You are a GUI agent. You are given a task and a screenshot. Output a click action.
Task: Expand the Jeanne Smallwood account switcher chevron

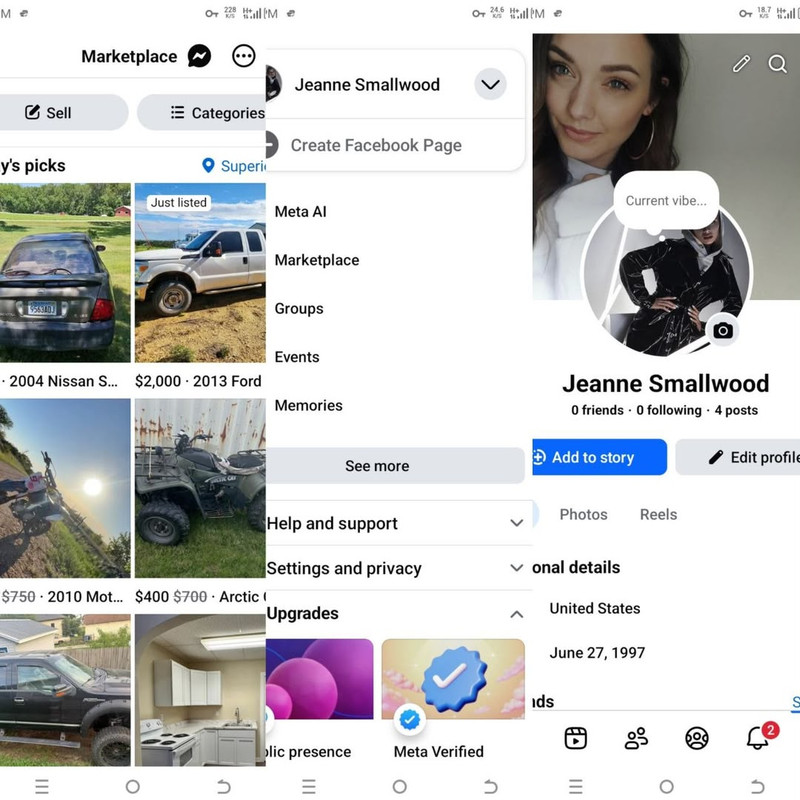(490, 84)
